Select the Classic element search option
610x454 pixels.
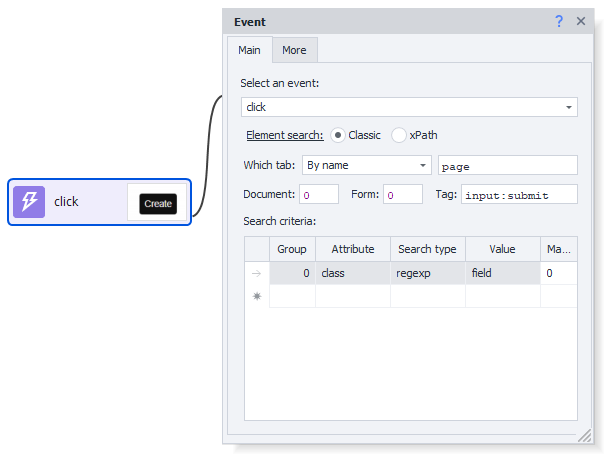point(337,135)
